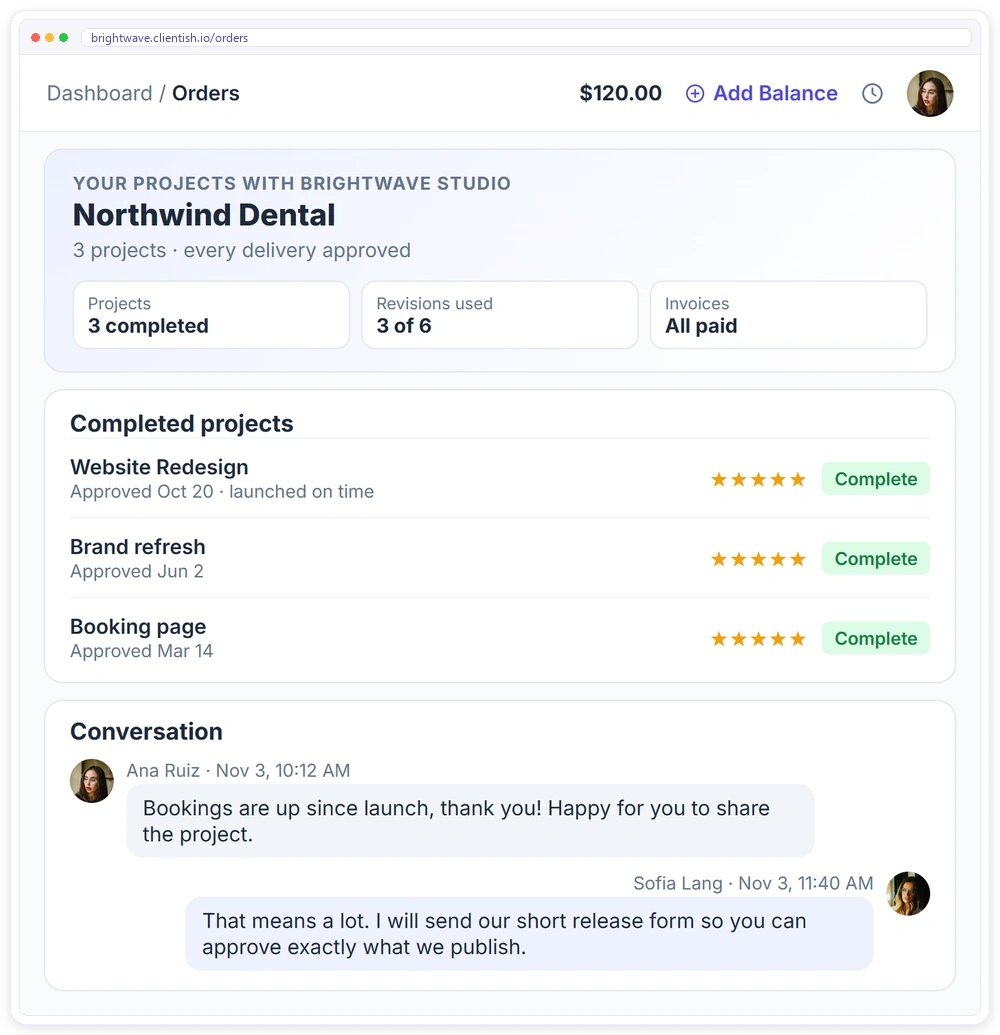The image size is (1000, 1035).
Task: Select the Revisions used 3 of 6 card
Action: pyautogui.click(x=500, y=315)
